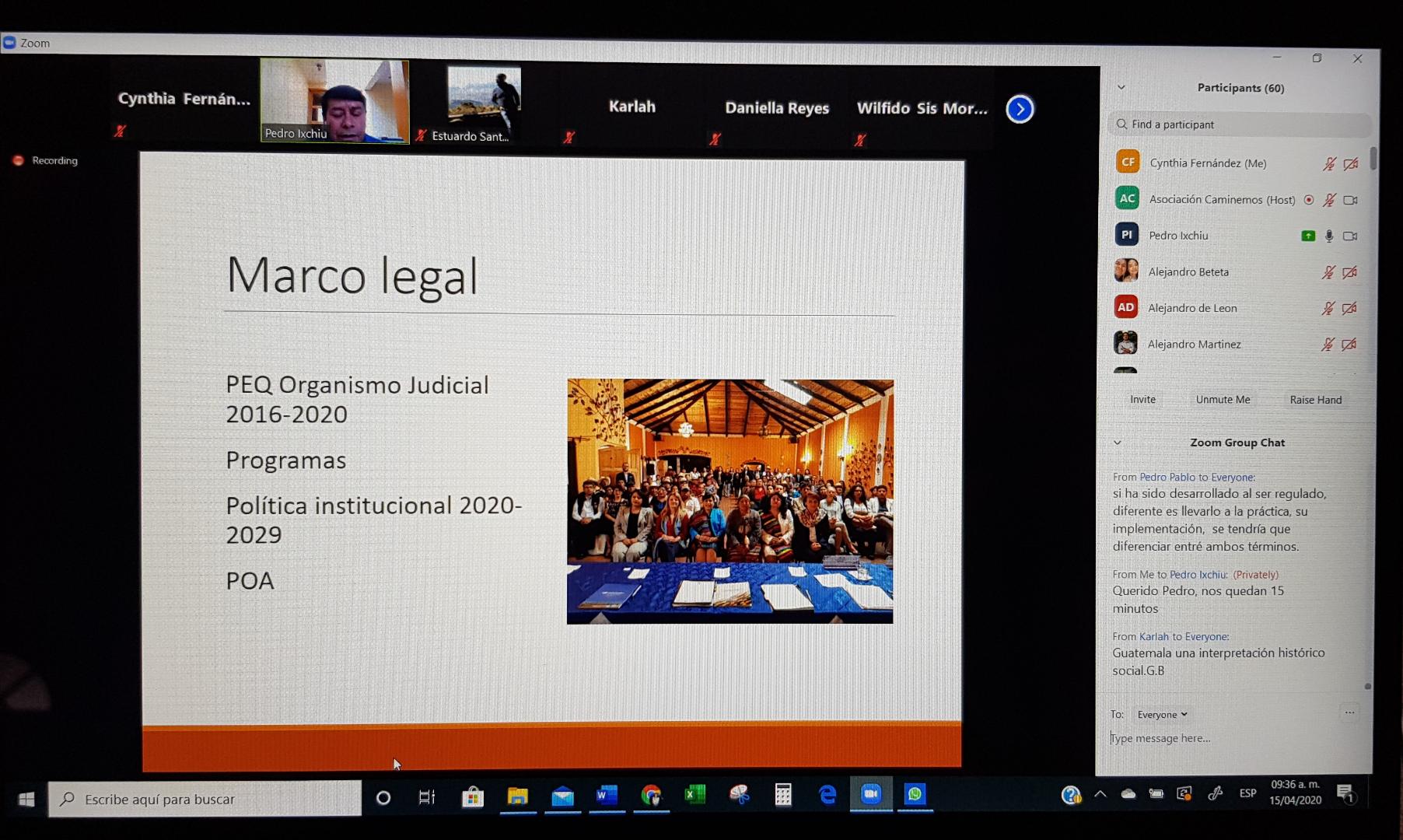
Task: Collapse the Participants panel chevron
Action: (1121, 87)
